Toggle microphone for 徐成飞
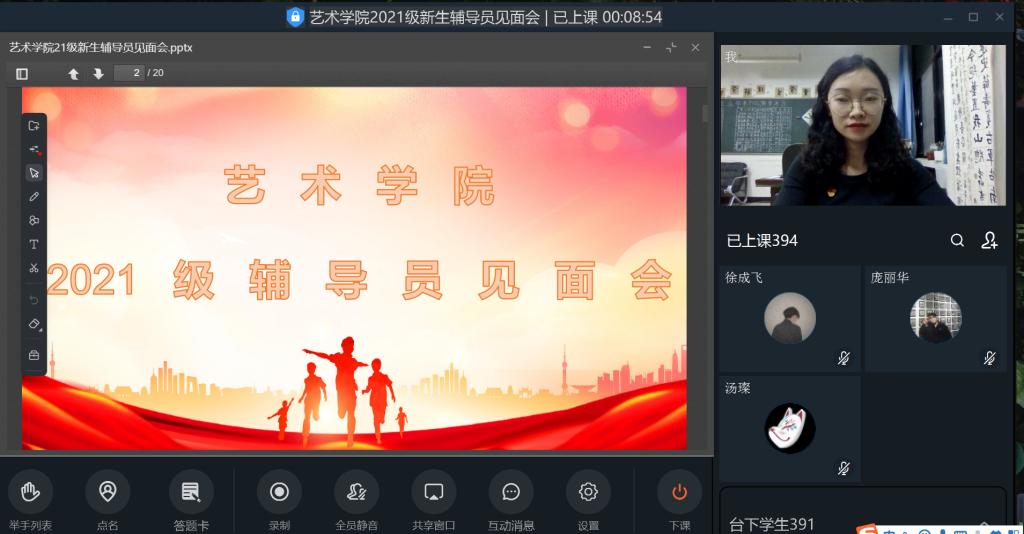This screenshot has height=534, width=1024. (843, 358)
